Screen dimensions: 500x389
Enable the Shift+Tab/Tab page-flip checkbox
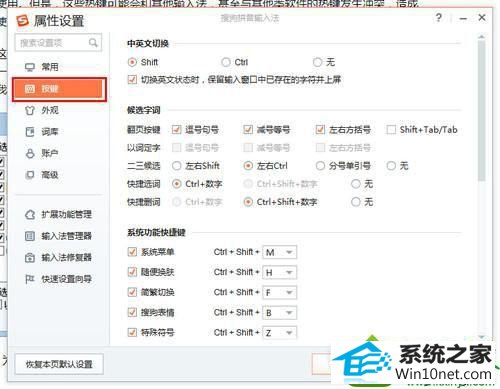click(x=391, y=129)
